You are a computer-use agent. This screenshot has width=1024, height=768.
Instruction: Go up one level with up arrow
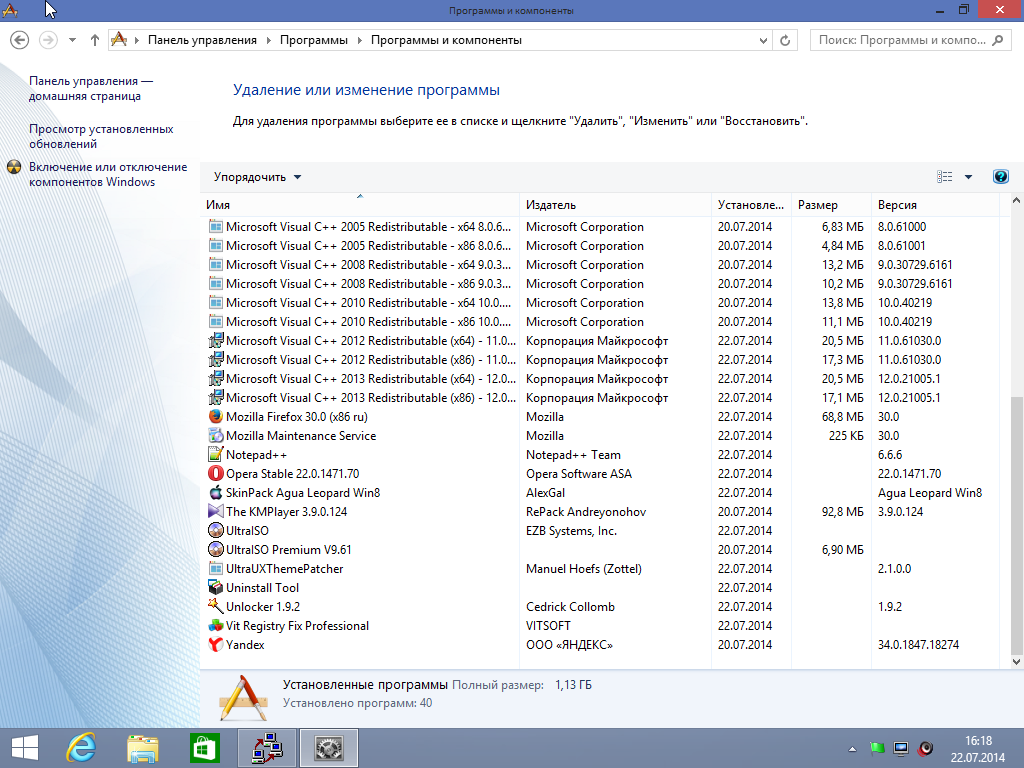95,40
